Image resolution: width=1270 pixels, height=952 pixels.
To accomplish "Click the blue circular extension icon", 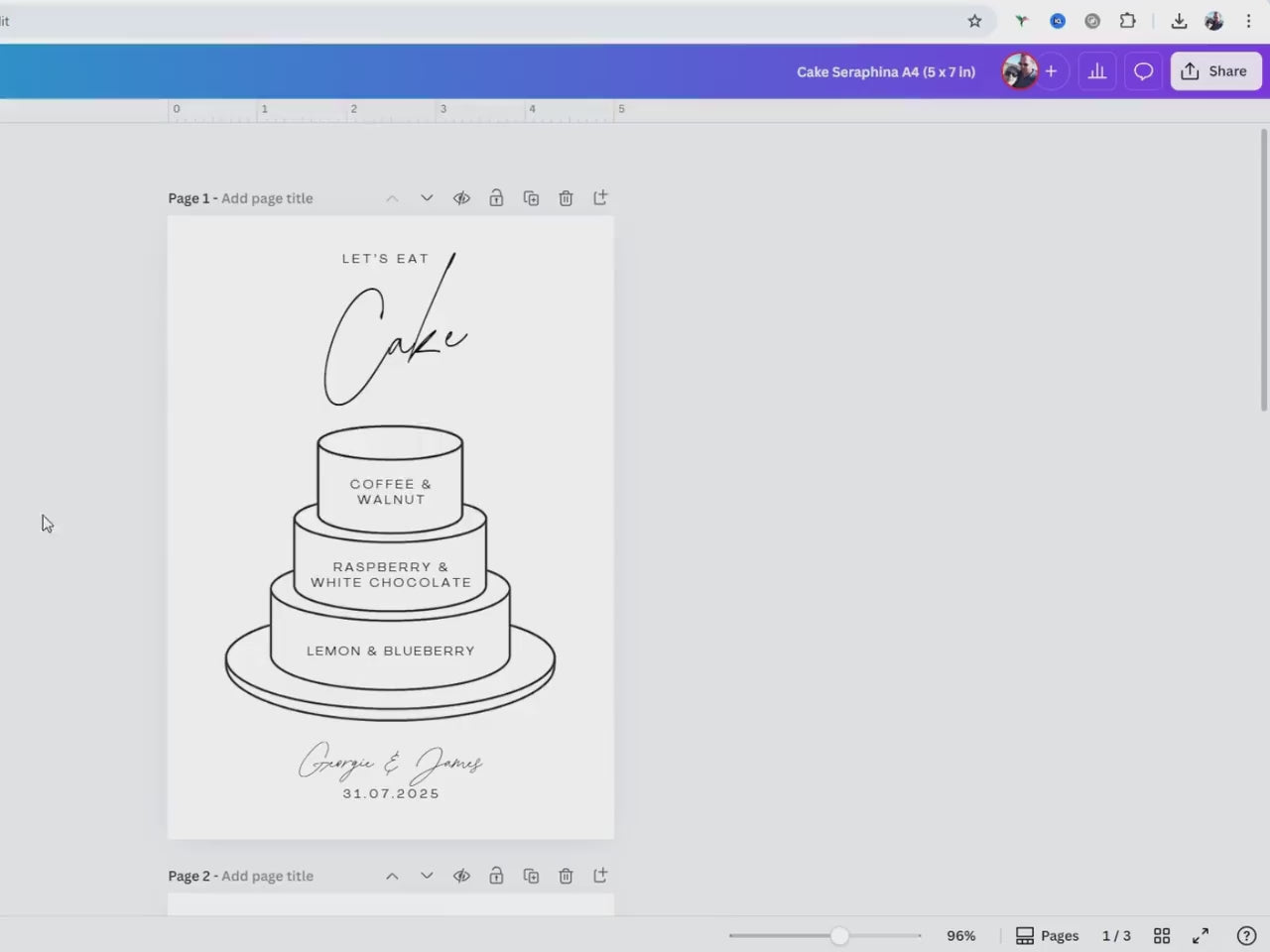I will point(1058,21).
